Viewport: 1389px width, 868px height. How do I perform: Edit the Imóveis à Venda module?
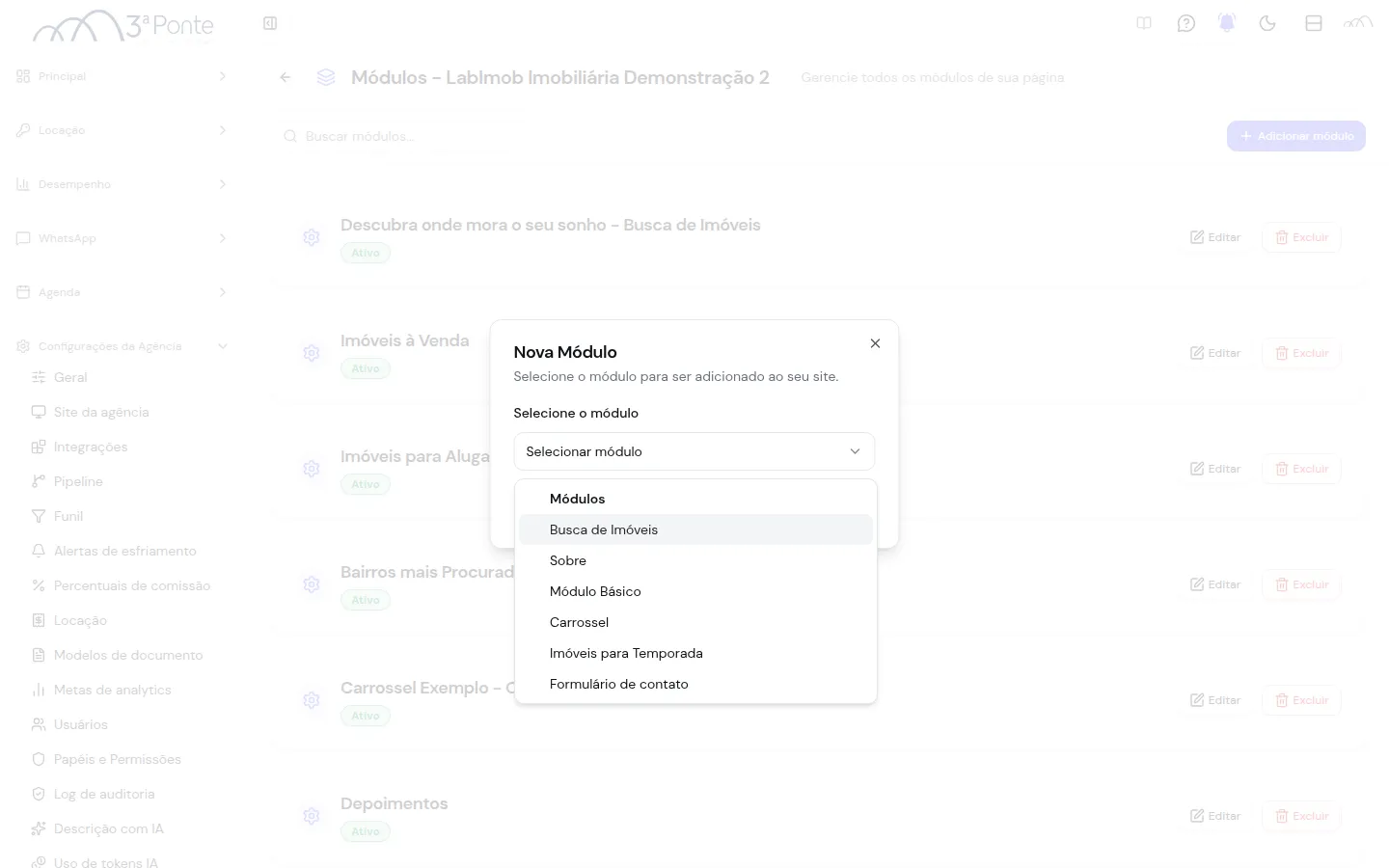pos(1215,353)
